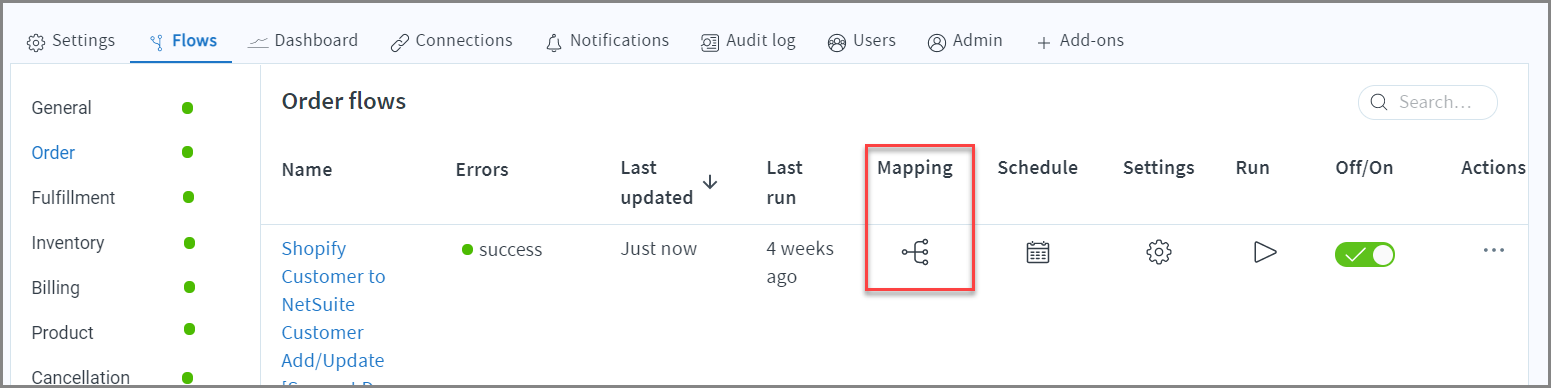This screenshot has width=1551, height=388.
Task: Select General in the sidebar
Action: pyautogui.click(x=62, y=108)
